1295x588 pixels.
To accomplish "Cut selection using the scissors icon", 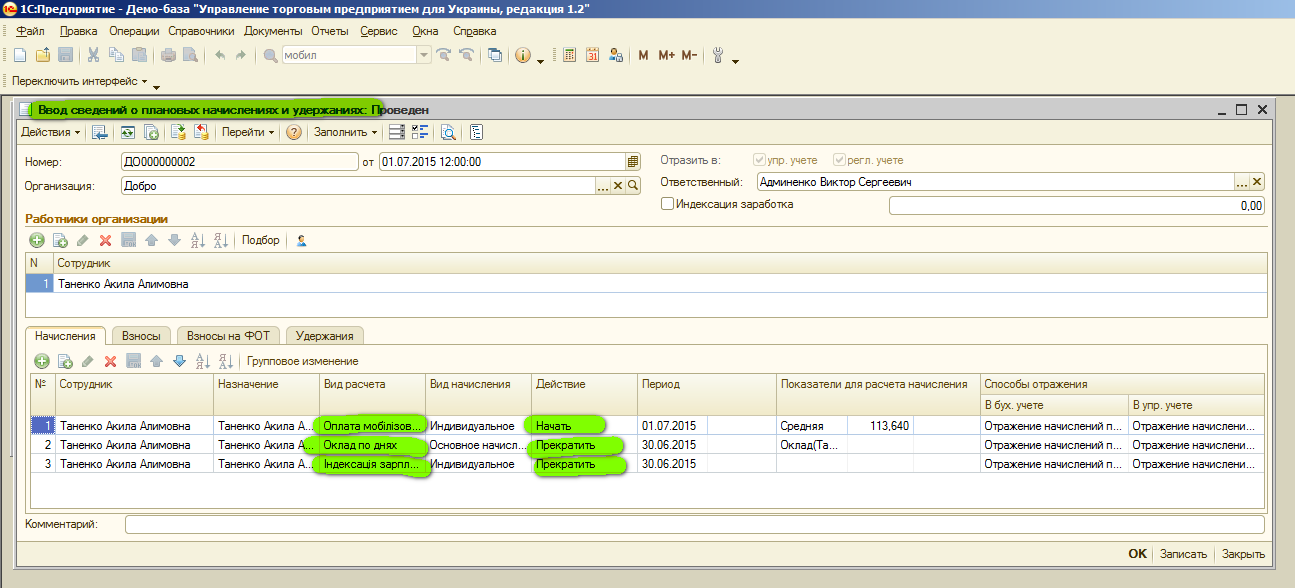I will click(93, 55).
